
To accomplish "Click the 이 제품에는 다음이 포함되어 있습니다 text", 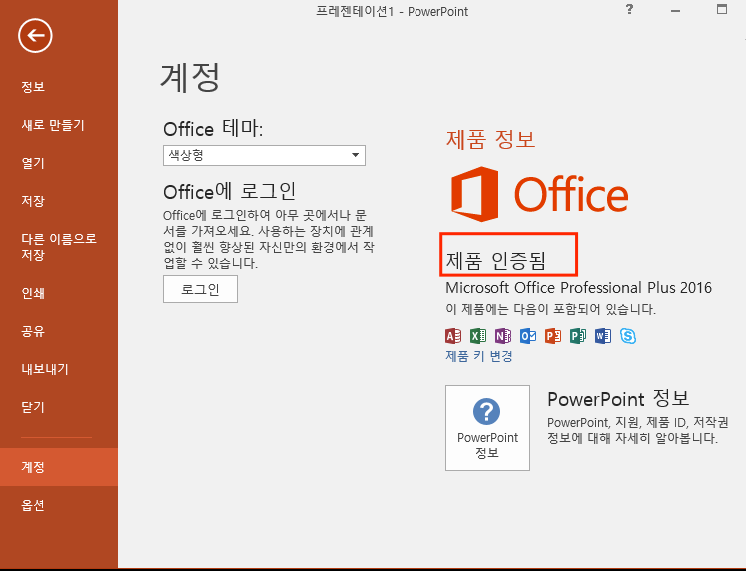I will click(550, 309).
